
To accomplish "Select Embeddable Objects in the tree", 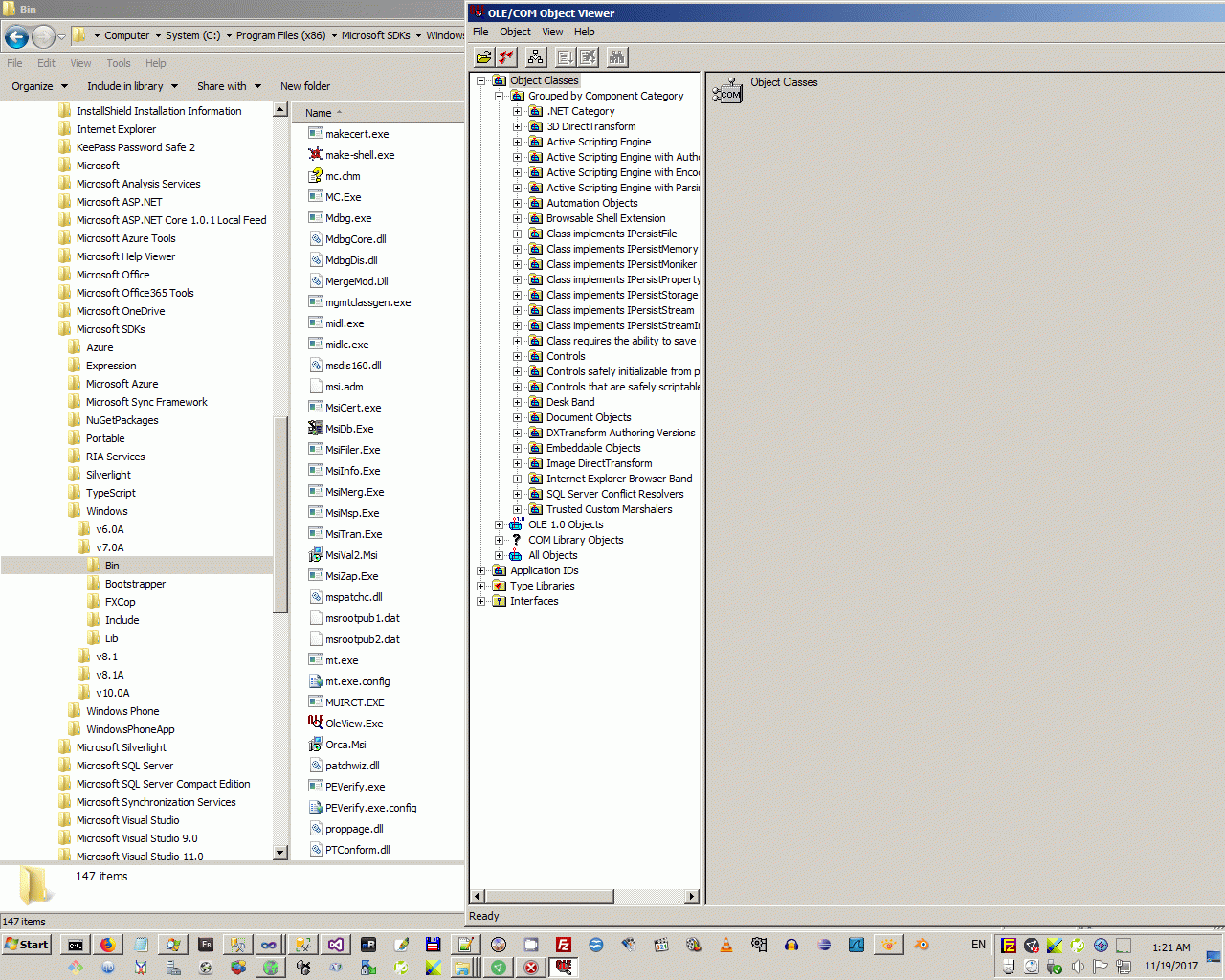I will pos(593,448).
